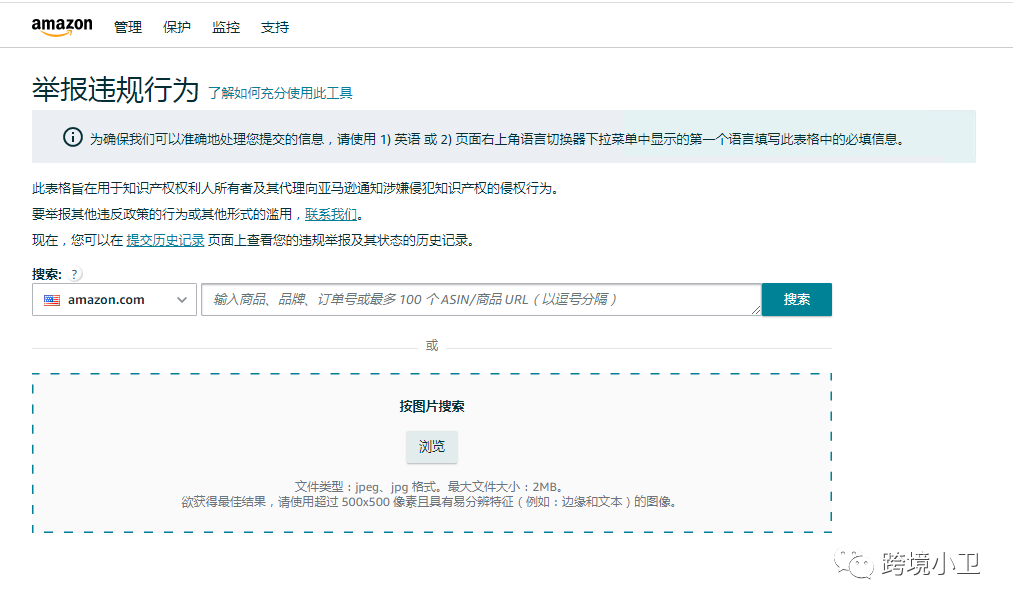The image size is (1013, 608).
Task: Click the 举报违规行为 page title
Action: click(116, 89)
